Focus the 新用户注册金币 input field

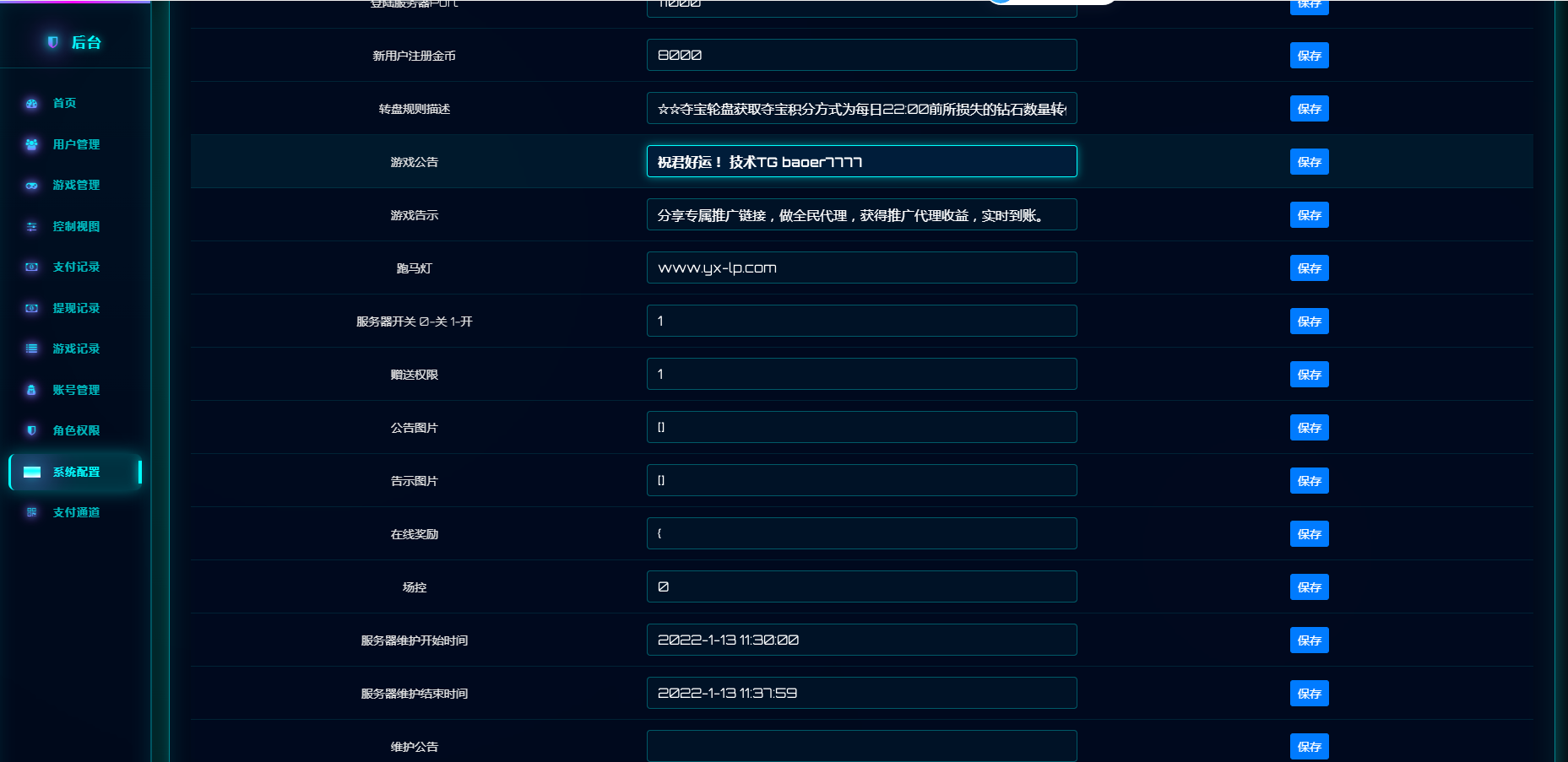[861, 55]
